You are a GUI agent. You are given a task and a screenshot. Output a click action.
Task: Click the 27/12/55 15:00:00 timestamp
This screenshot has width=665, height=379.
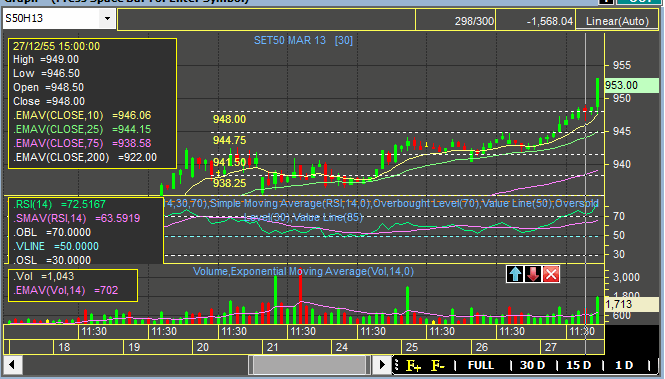[x=56, y=46]
